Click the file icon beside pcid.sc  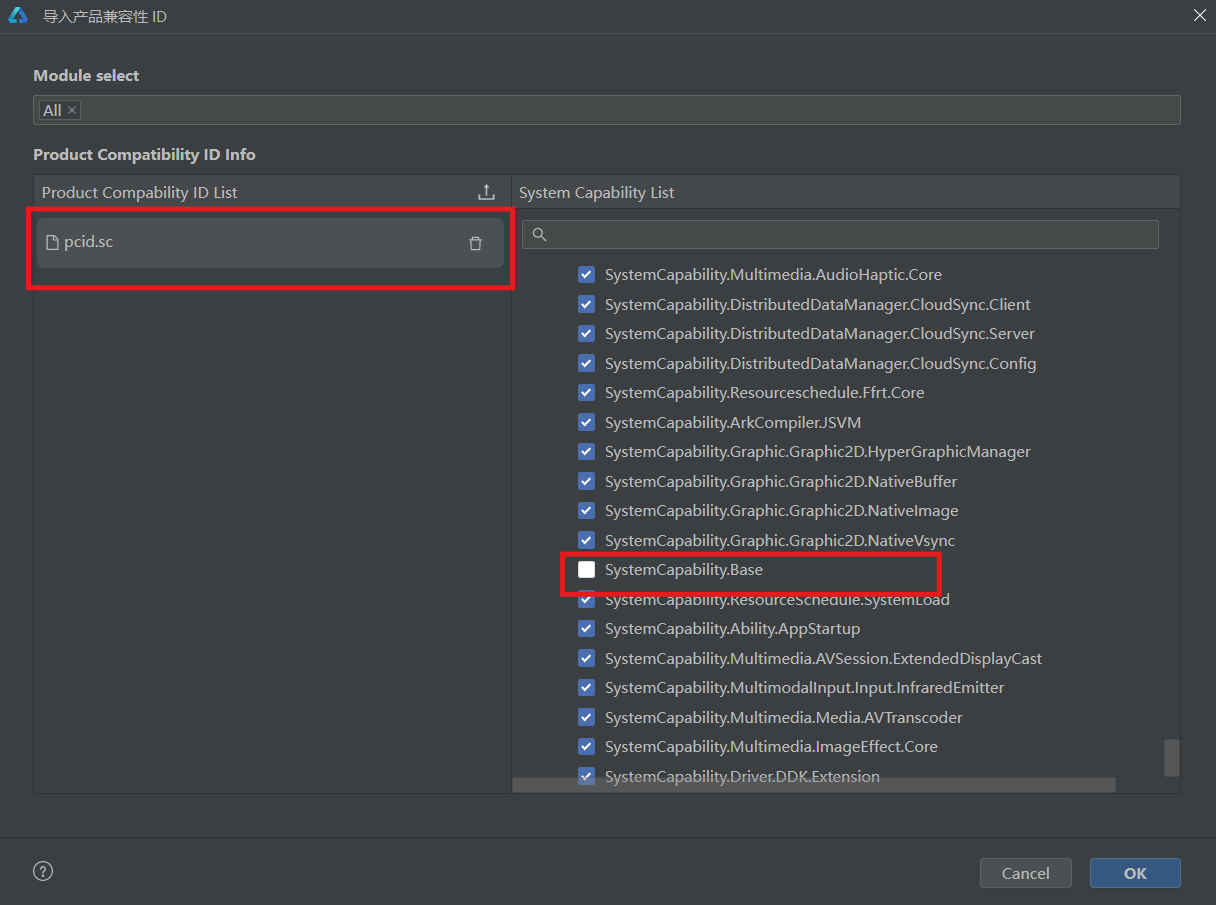pyautogui.click(x=52, y=242)
